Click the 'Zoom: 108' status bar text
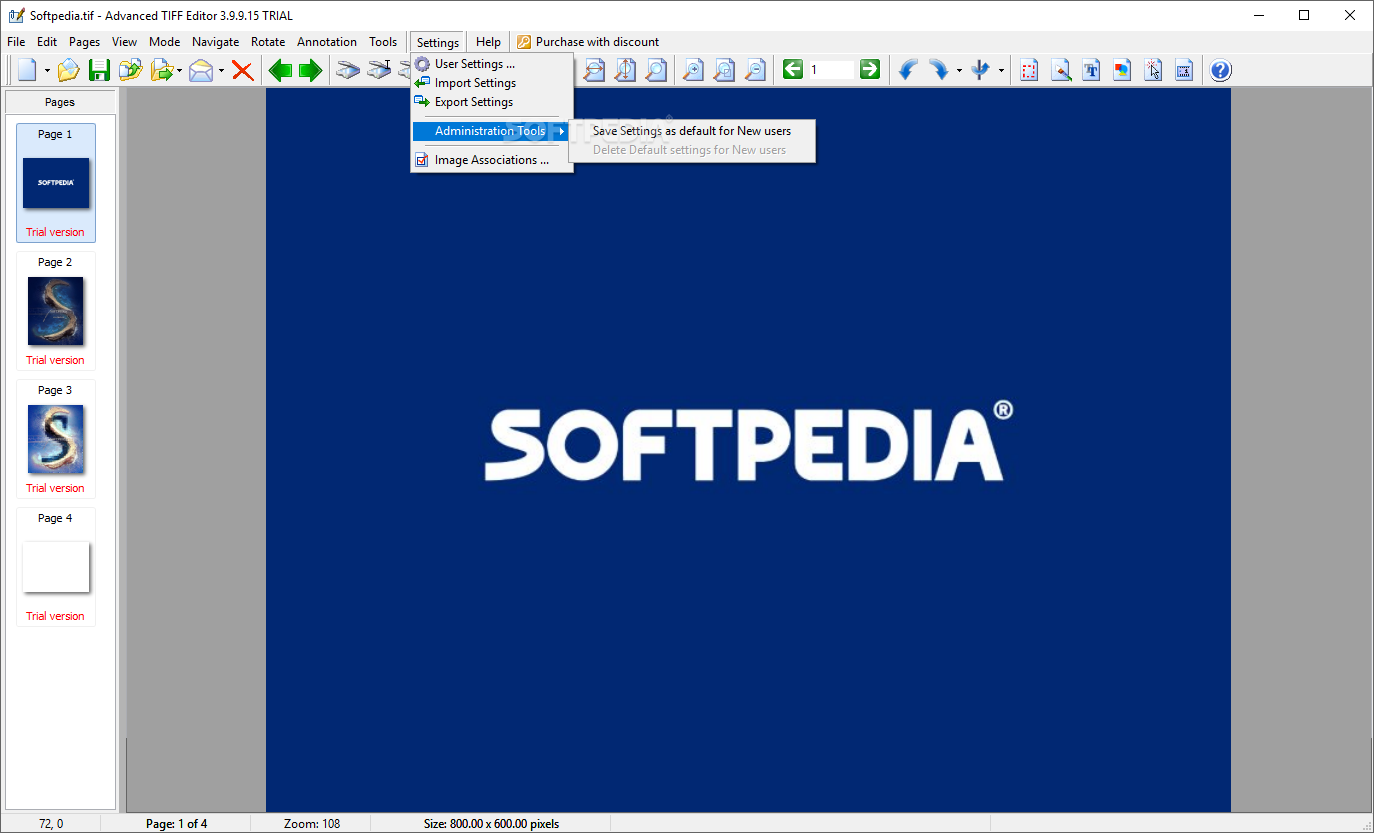Screen dimensions: 1374x833 point(312,824)
